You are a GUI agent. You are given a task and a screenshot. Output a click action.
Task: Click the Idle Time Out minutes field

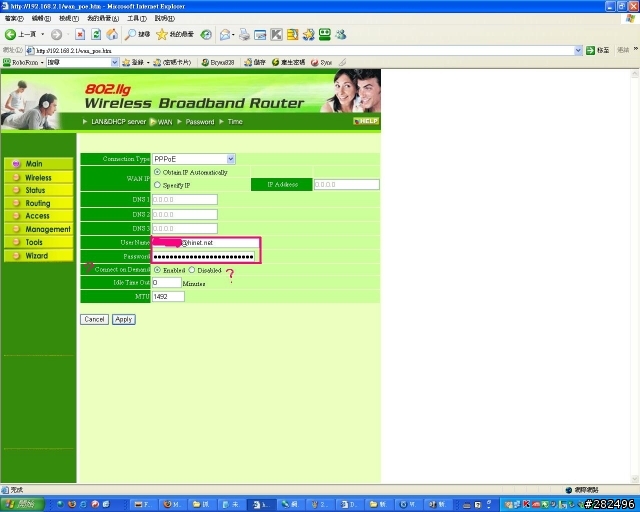pyautogui.click(x=167, y=283)
